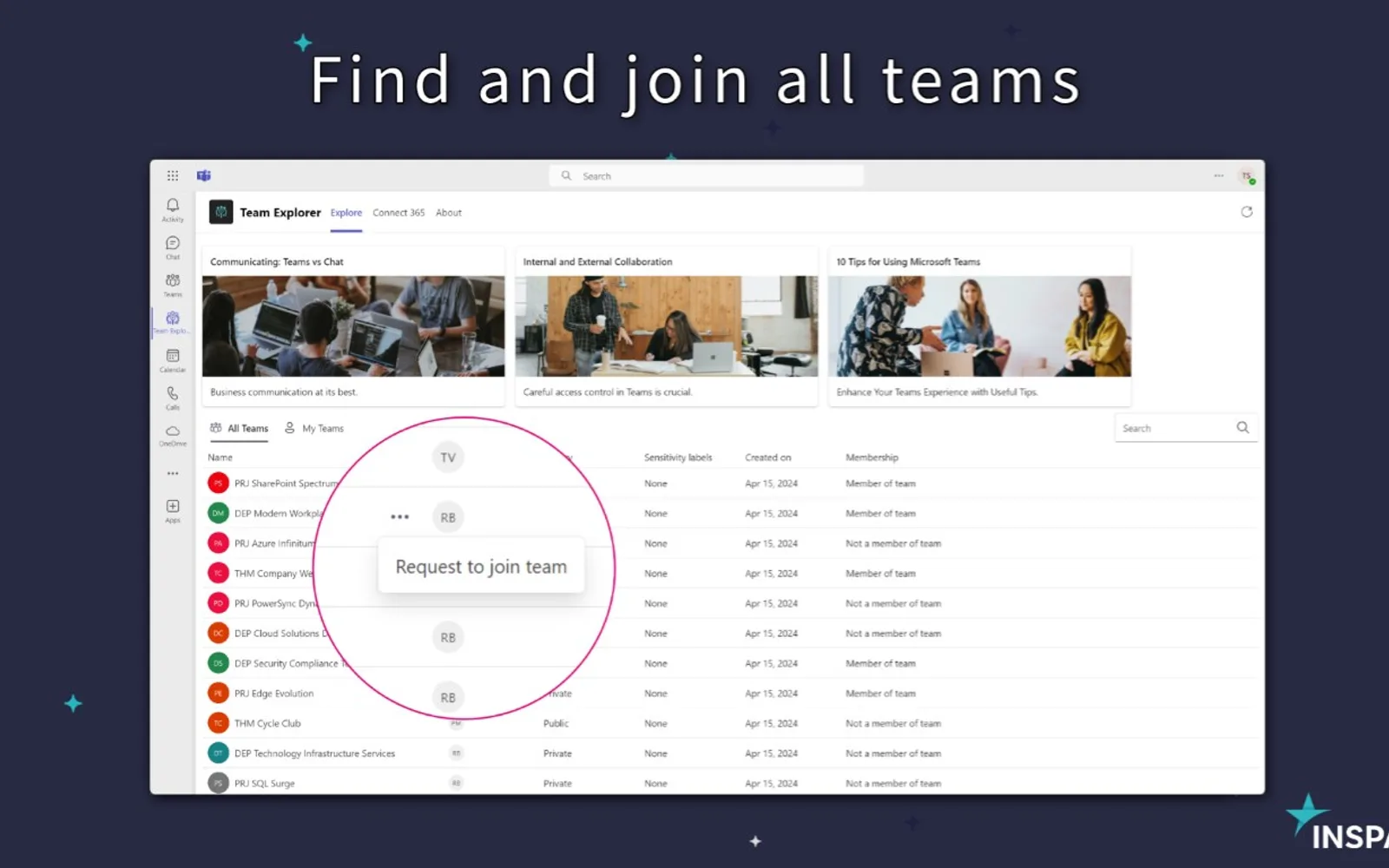Choose Request to join team

pos(481,567)
